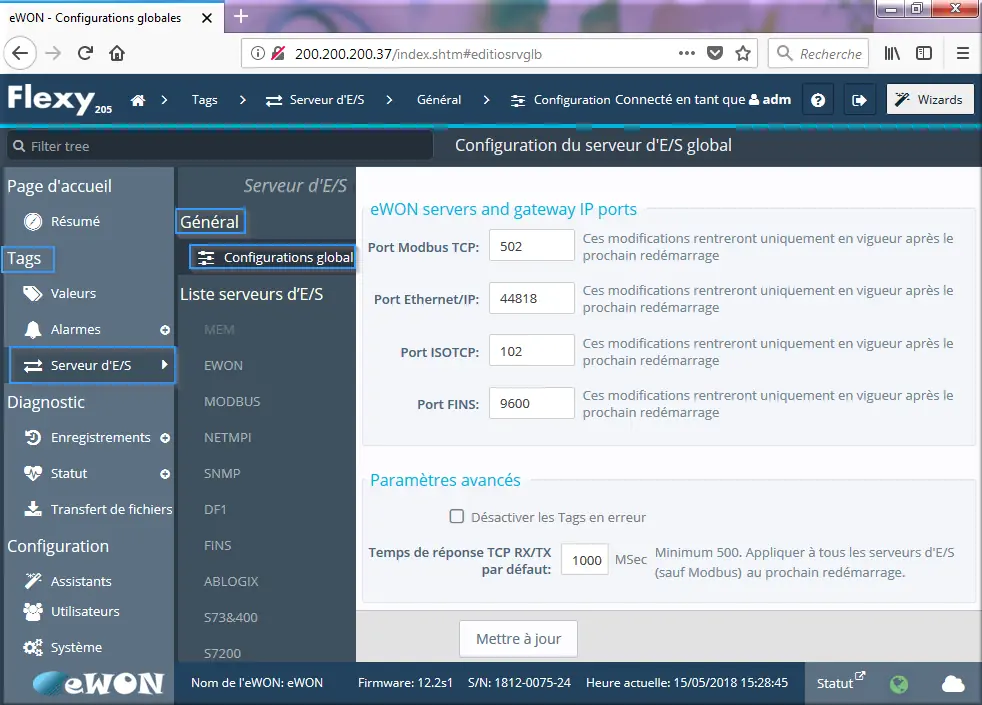Select Configurations global menu entry
Image resolution: width=982 pixels, height=705 pixels.
(272, 257)
